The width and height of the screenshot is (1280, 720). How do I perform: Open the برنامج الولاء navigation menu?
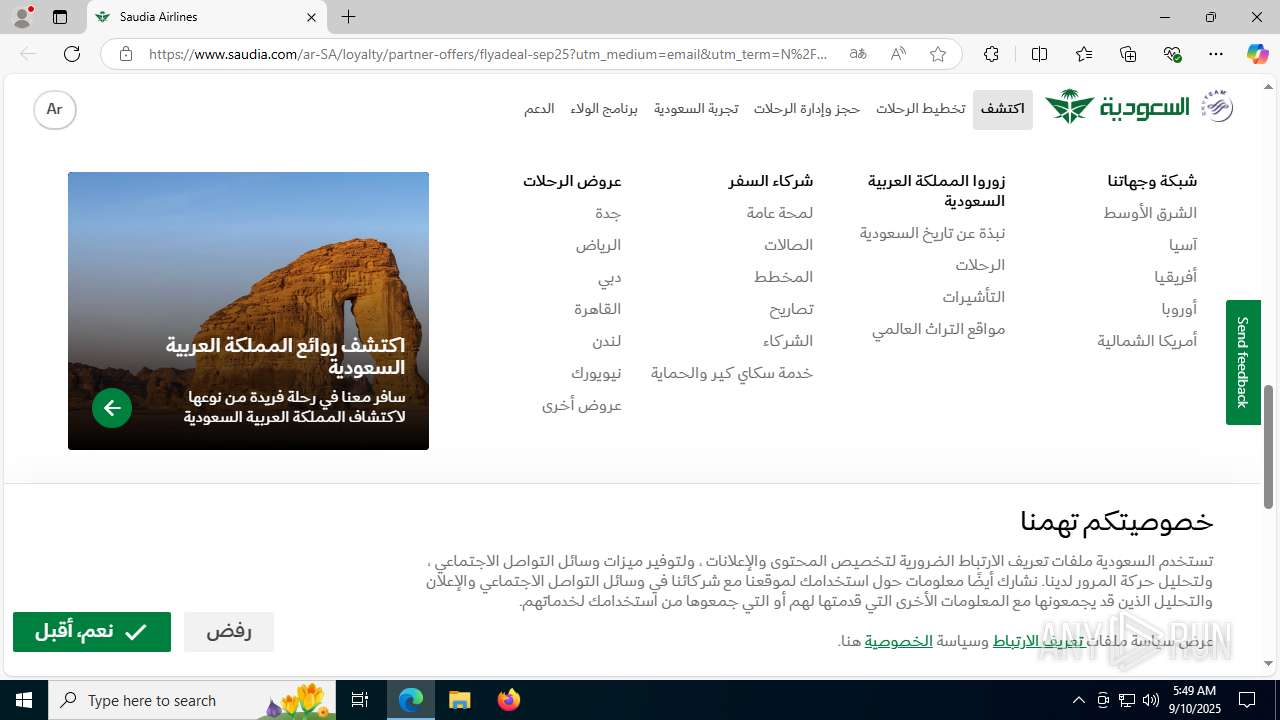tap(604, 109)
